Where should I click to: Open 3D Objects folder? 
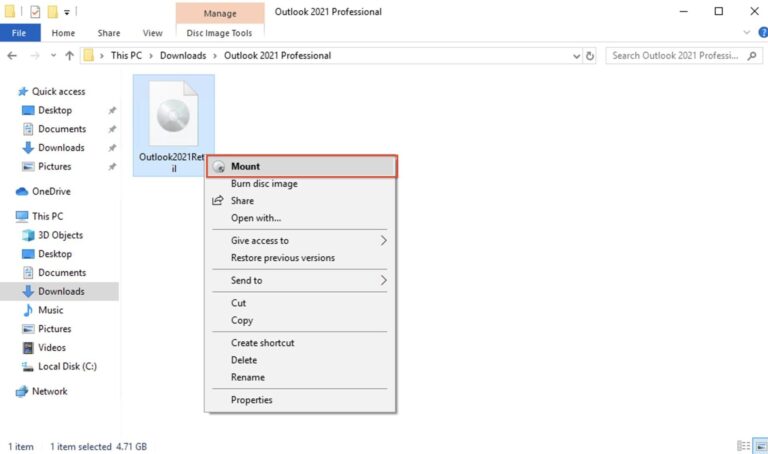[x=60, y=235]
